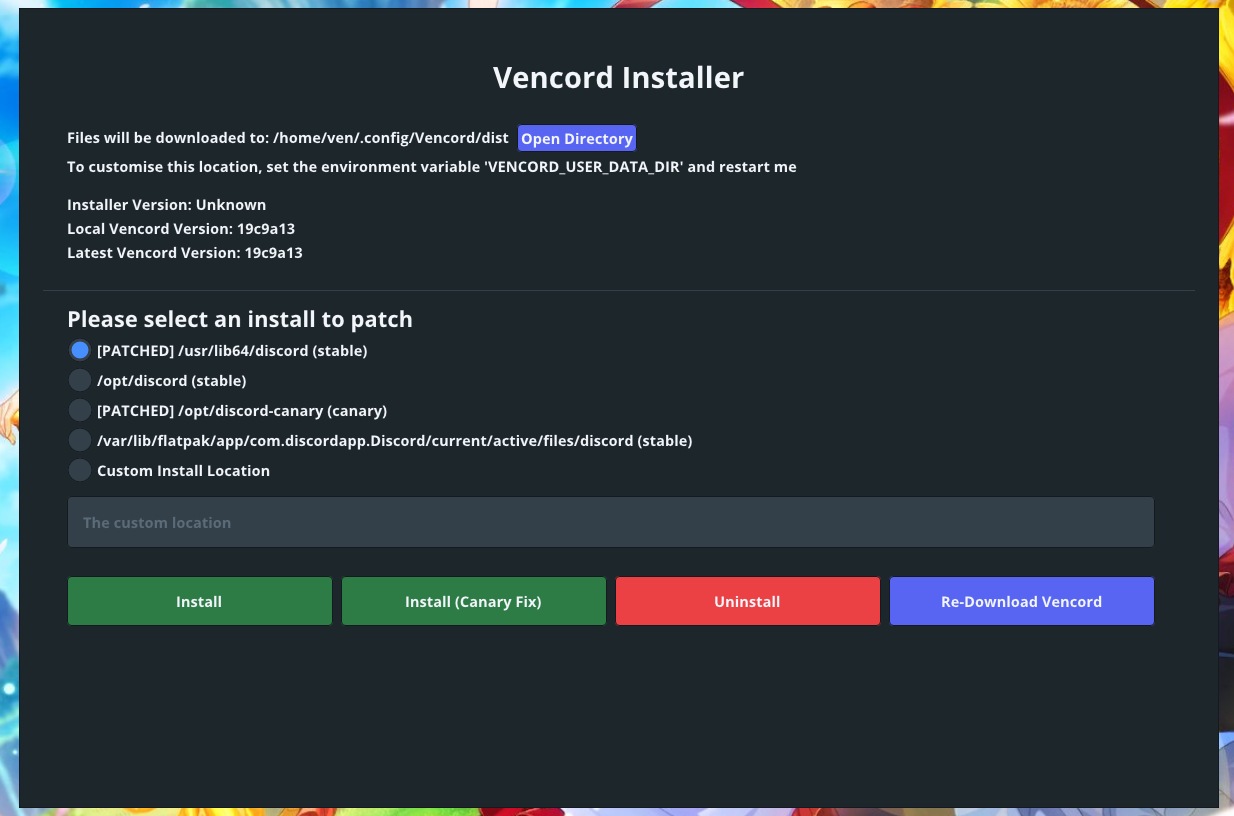Open the Vencord download directory

coord(577,138)
